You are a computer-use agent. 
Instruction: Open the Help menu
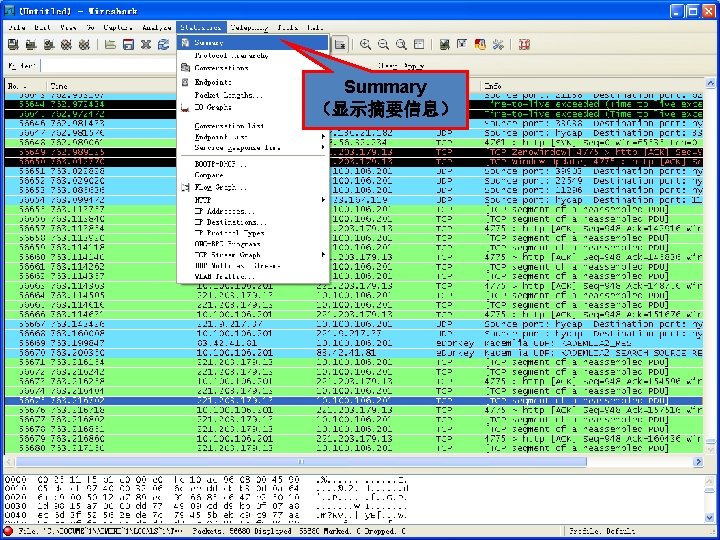(315, 28)
